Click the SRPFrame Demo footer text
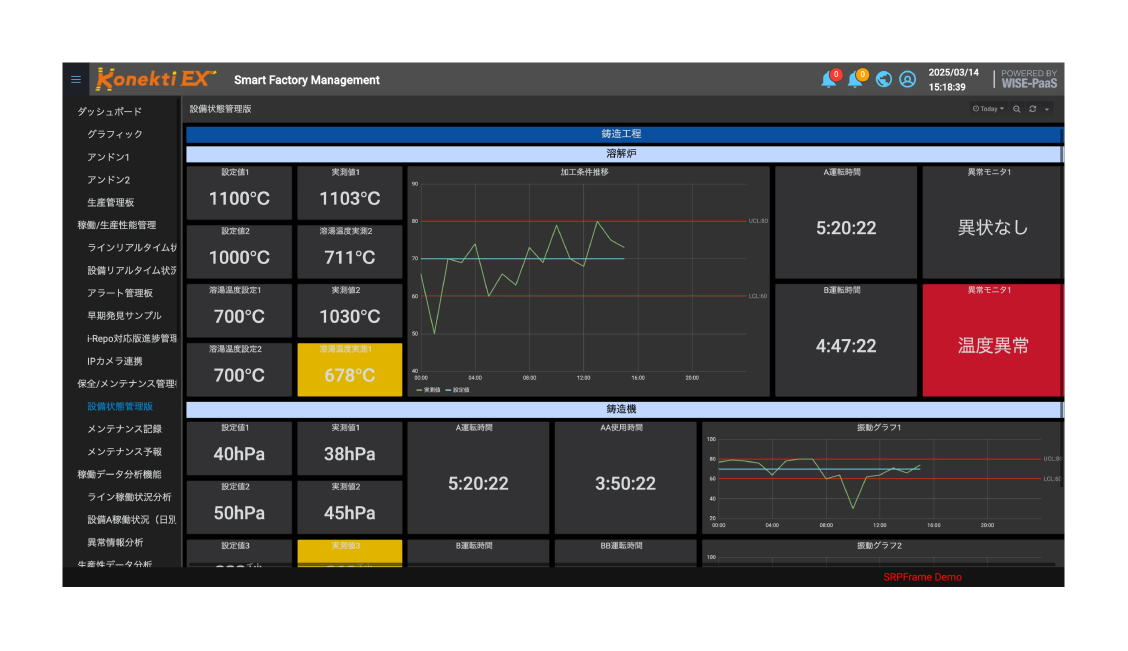The height and width of the screenshot is (651, 1128). (922, 577)
